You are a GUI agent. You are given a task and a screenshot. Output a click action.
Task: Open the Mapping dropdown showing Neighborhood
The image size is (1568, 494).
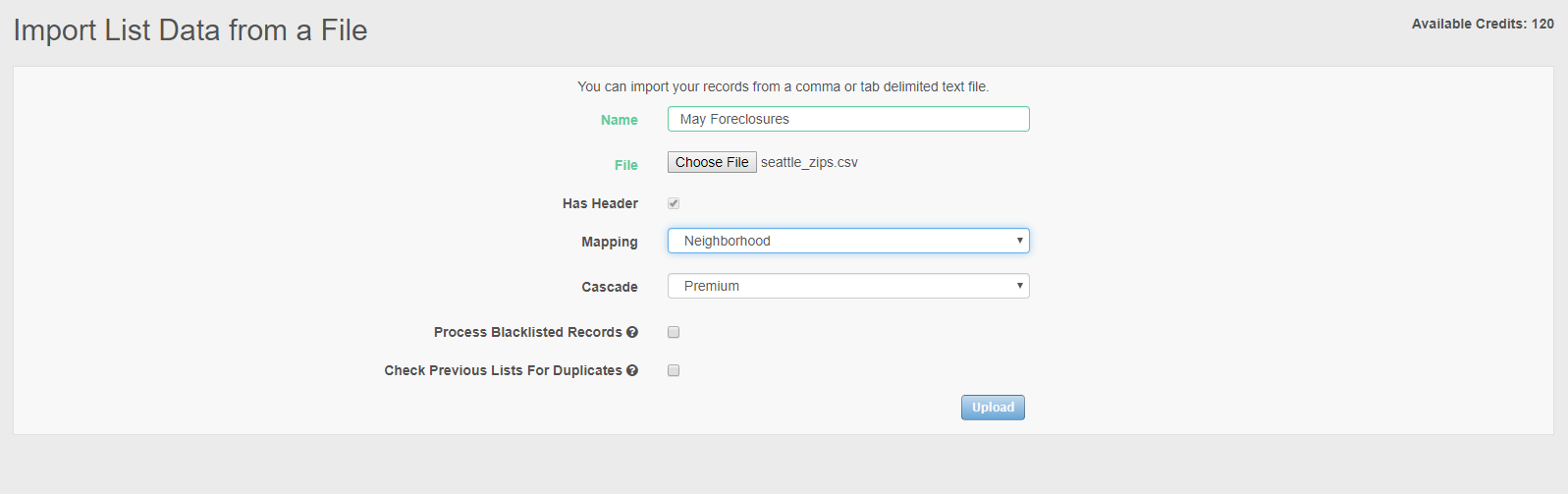[x=848, y=241]
